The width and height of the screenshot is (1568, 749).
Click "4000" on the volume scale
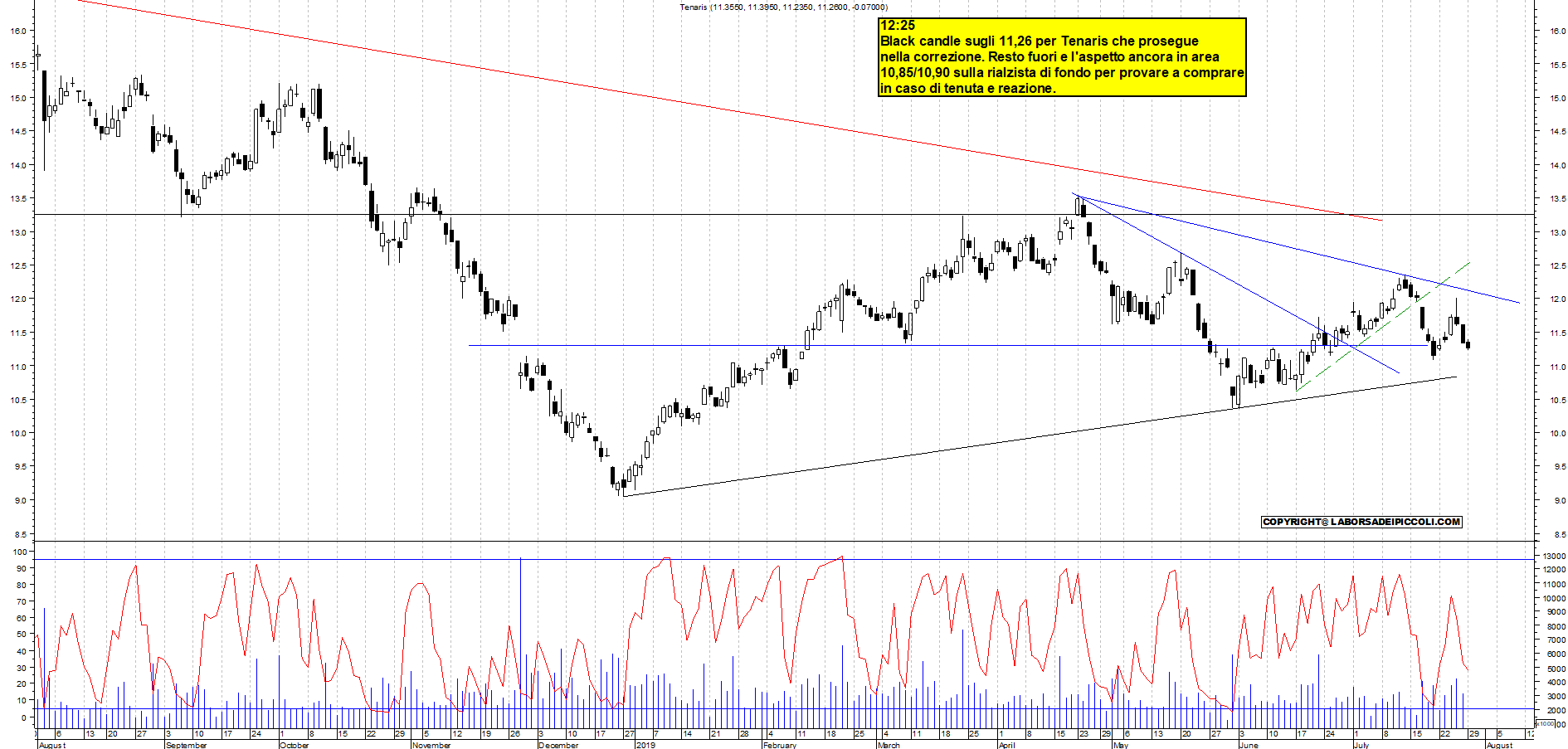coord(1555,683)
